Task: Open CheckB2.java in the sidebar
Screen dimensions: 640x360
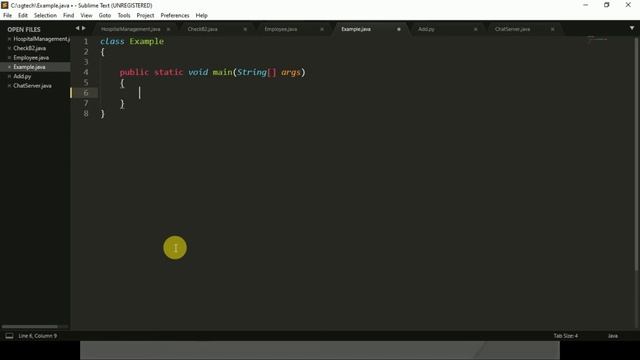Action: 29,48
